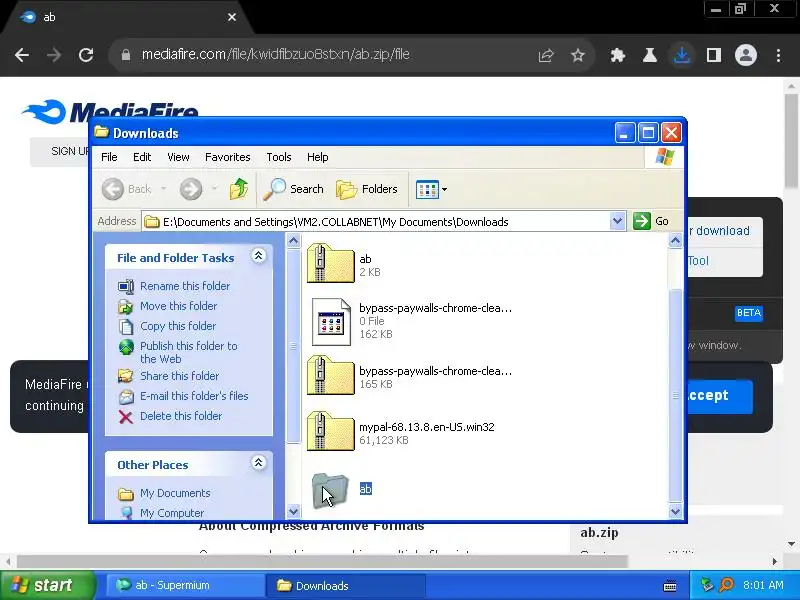
Task: Click the Downloads taskbar button
Action: point(345,585)
